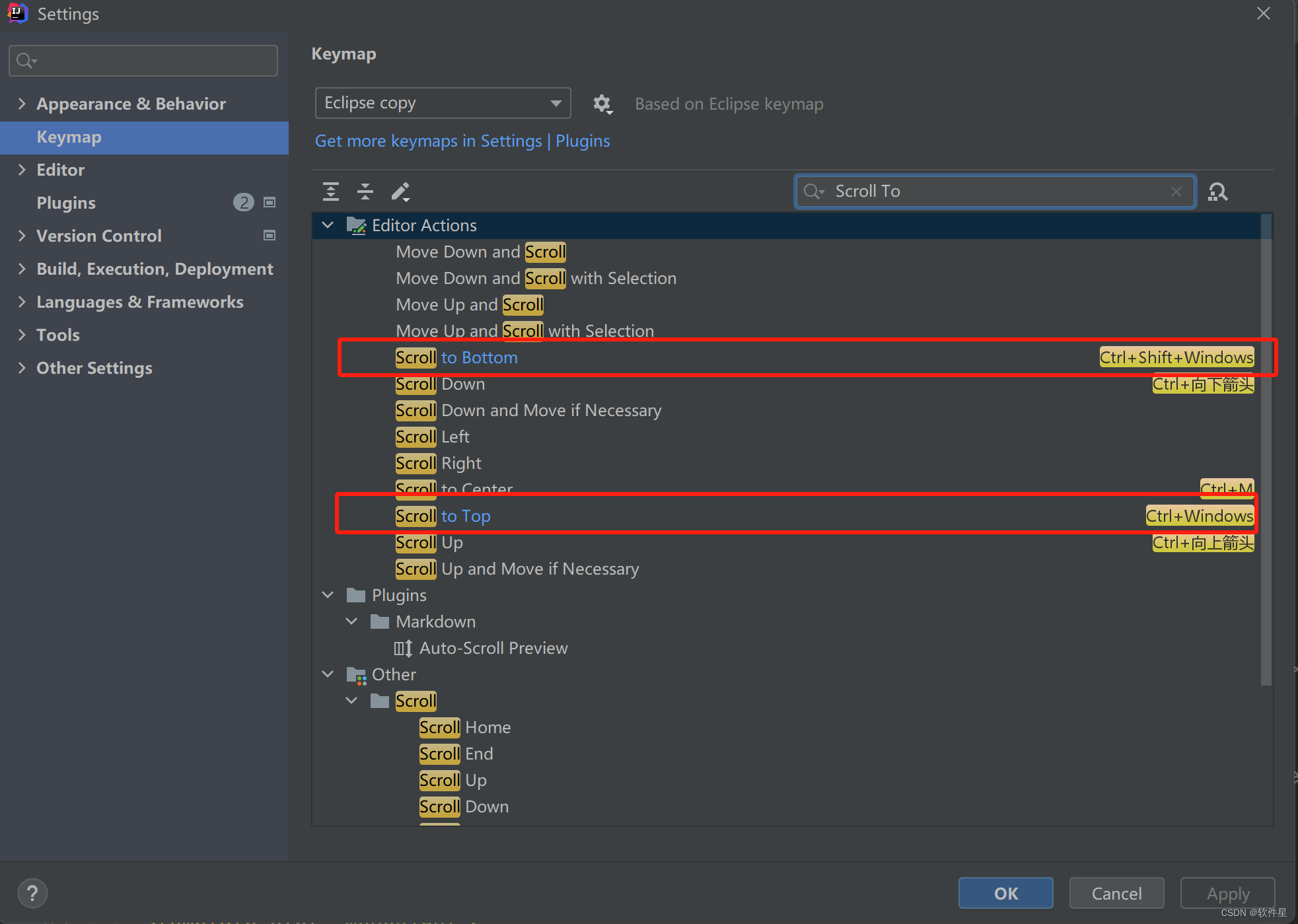Click Find Actions by Shortcut icon
Viewport: 1298px width, 924px height.
tap(1217, 192)
